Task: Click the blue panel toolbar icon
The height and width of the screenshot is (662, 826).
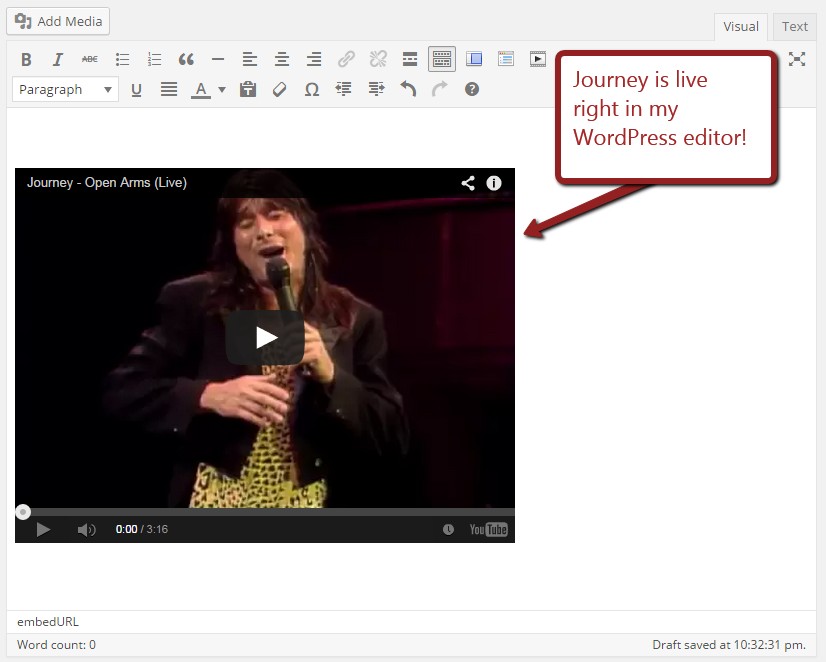Action: tap(474, 59)
